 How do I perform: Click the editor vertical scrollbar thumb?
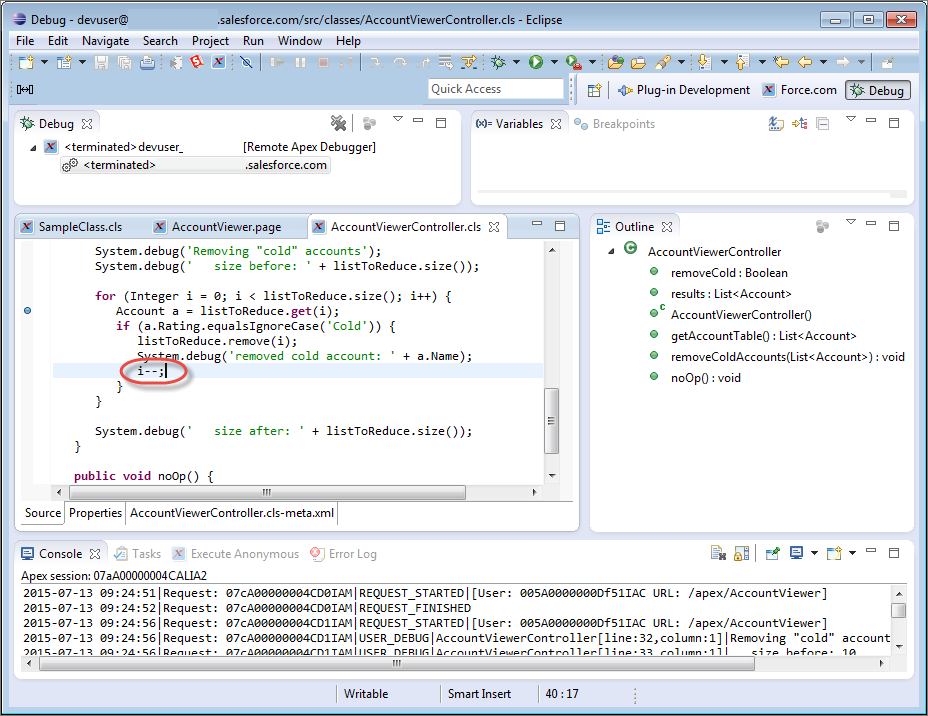[551, 421]
